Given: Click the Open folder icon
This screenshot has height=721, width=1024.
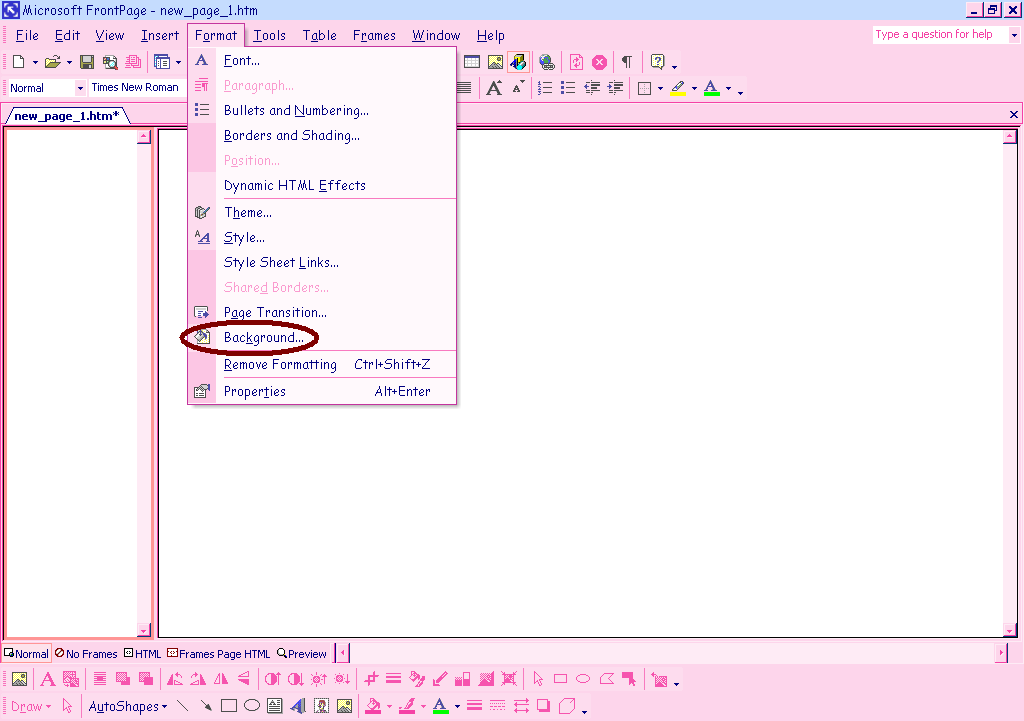Looking at the screenshot, I should point(52,62).
